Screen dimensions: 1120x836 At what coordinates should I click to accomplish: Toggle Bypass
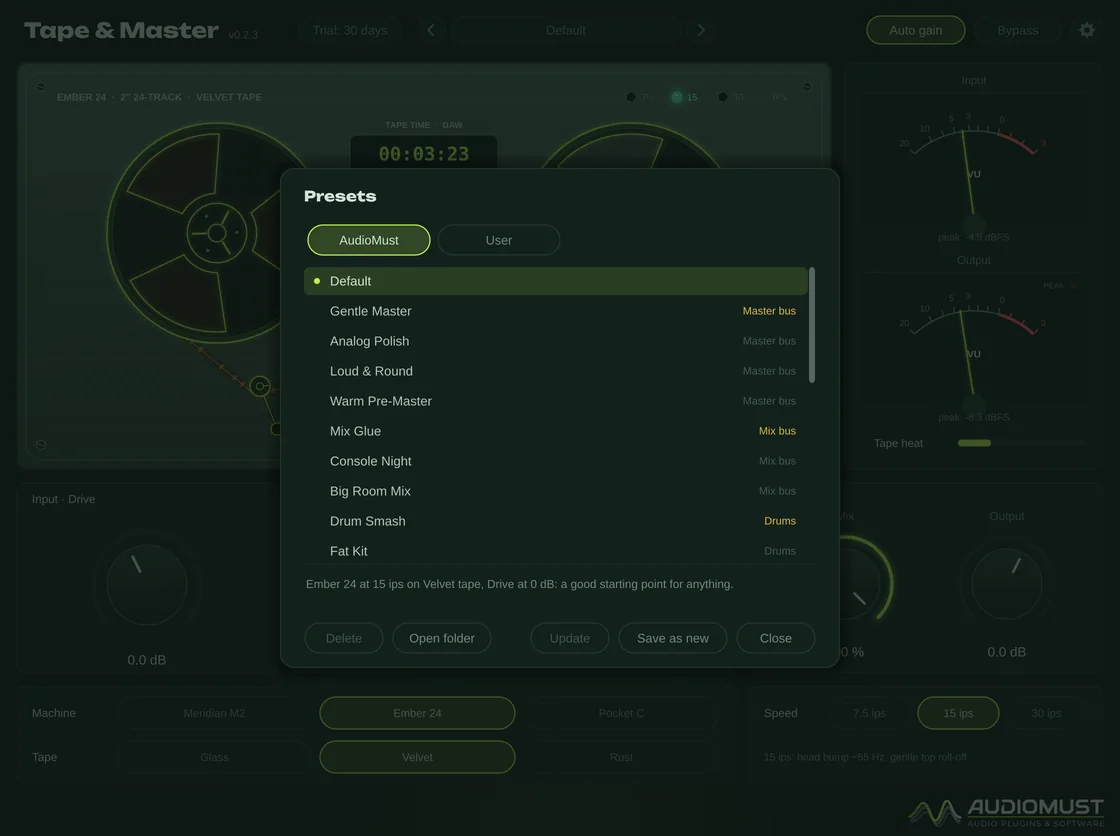click(x=1017, y=30)
